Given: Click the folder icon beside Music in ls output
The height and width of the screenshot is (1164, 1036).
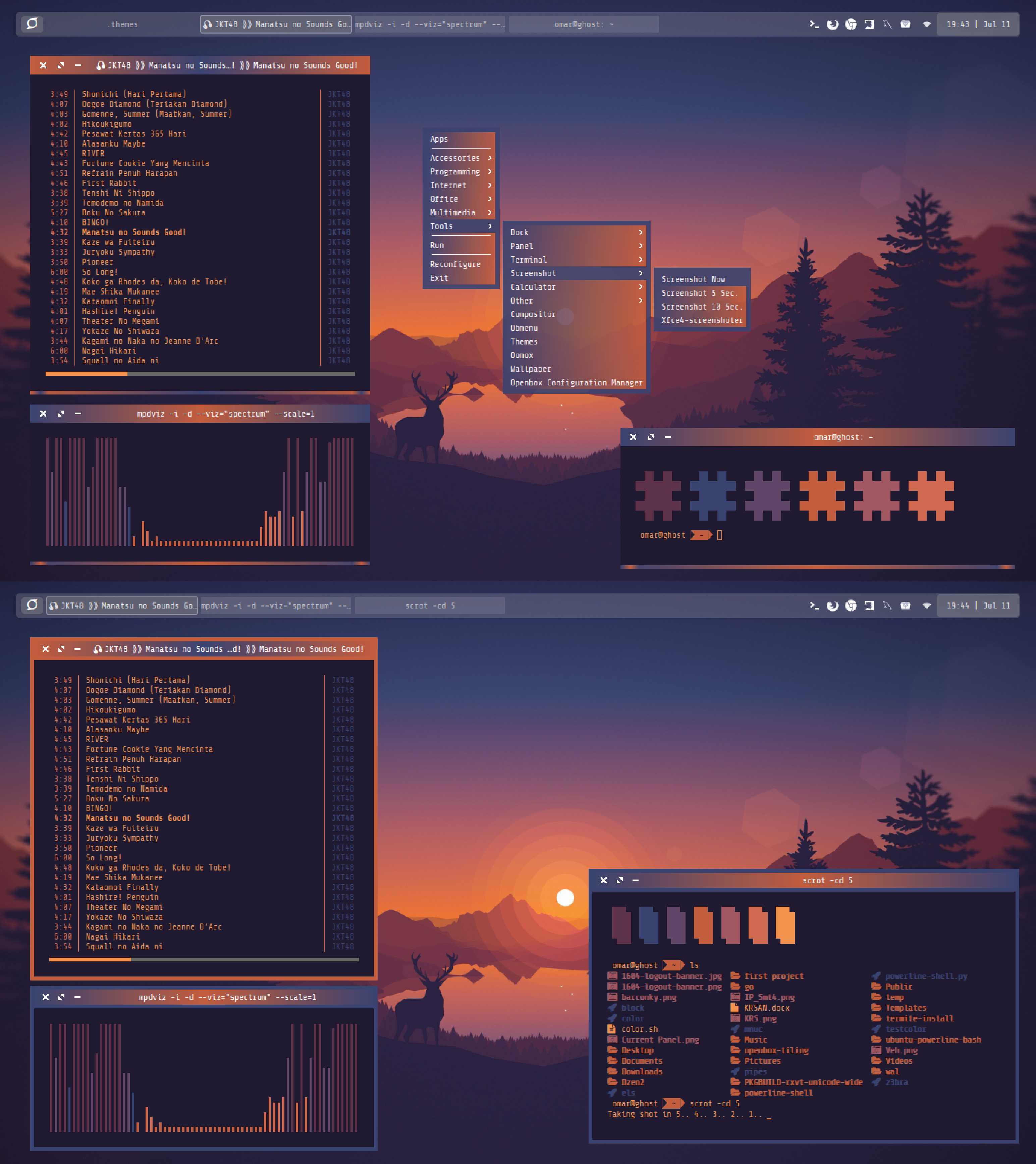Looking at the screenshot, I should (x=735, y=1039).
